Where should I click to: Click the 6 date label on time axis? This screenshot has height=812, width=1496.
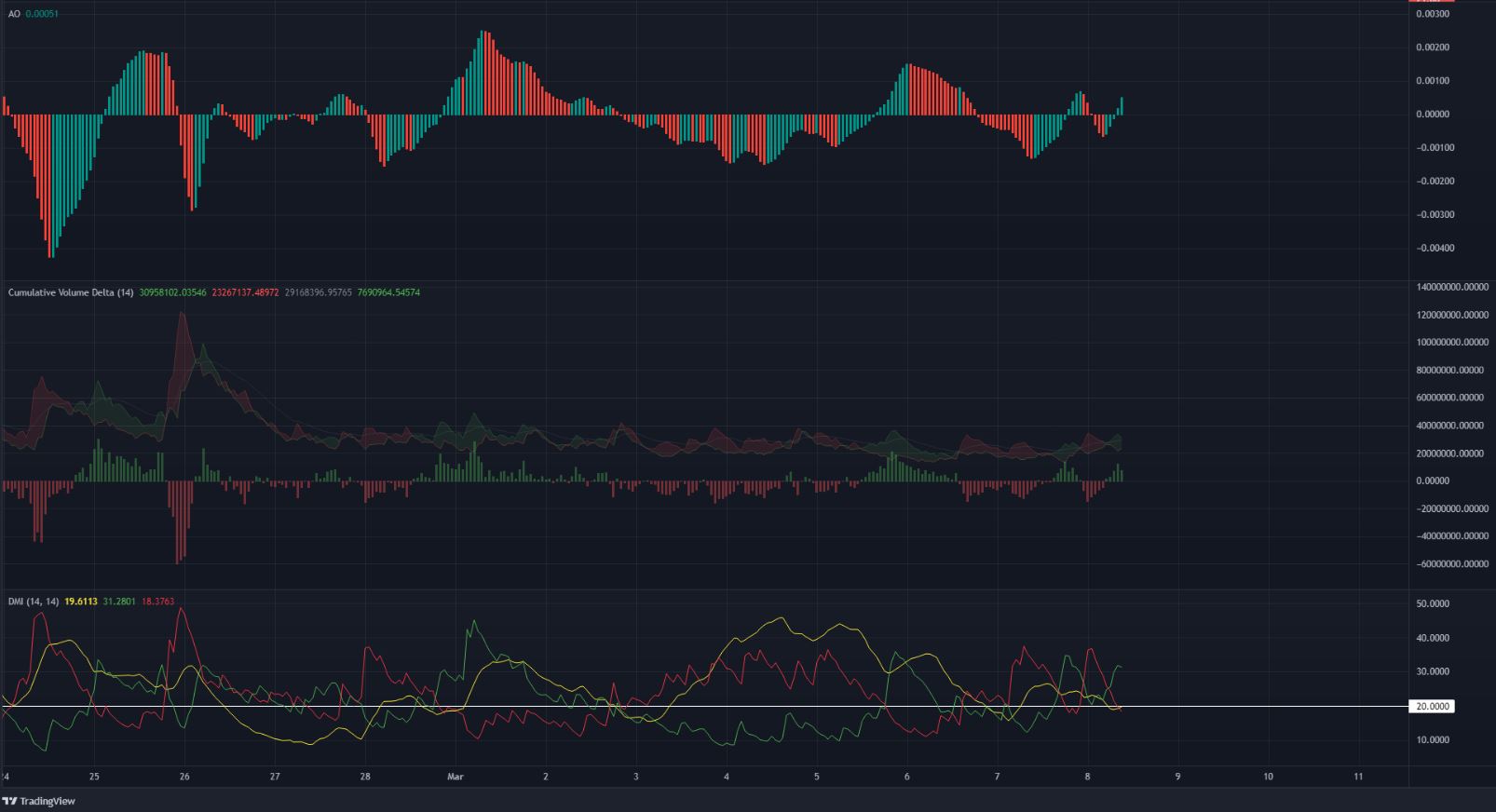907,776
